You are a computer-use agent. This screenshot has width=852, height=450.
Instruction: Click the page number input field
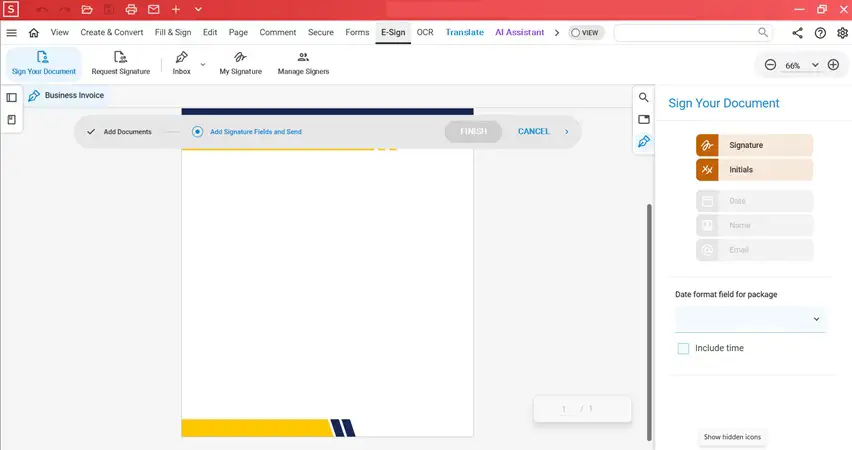coord(563,408)
